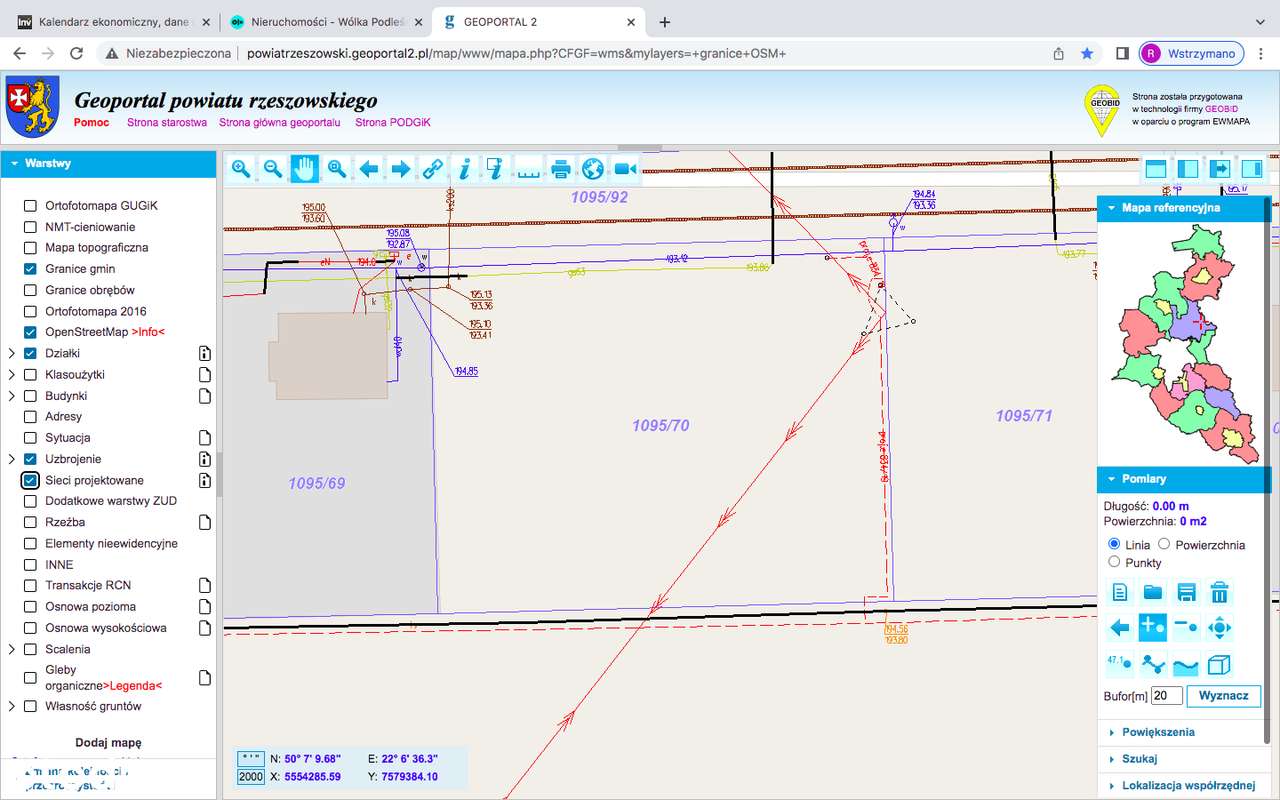The image size is (1280, 800).
Task: Select the Powierzchnia radio button
Action: pyautogui.click(x=1164, y=544)
